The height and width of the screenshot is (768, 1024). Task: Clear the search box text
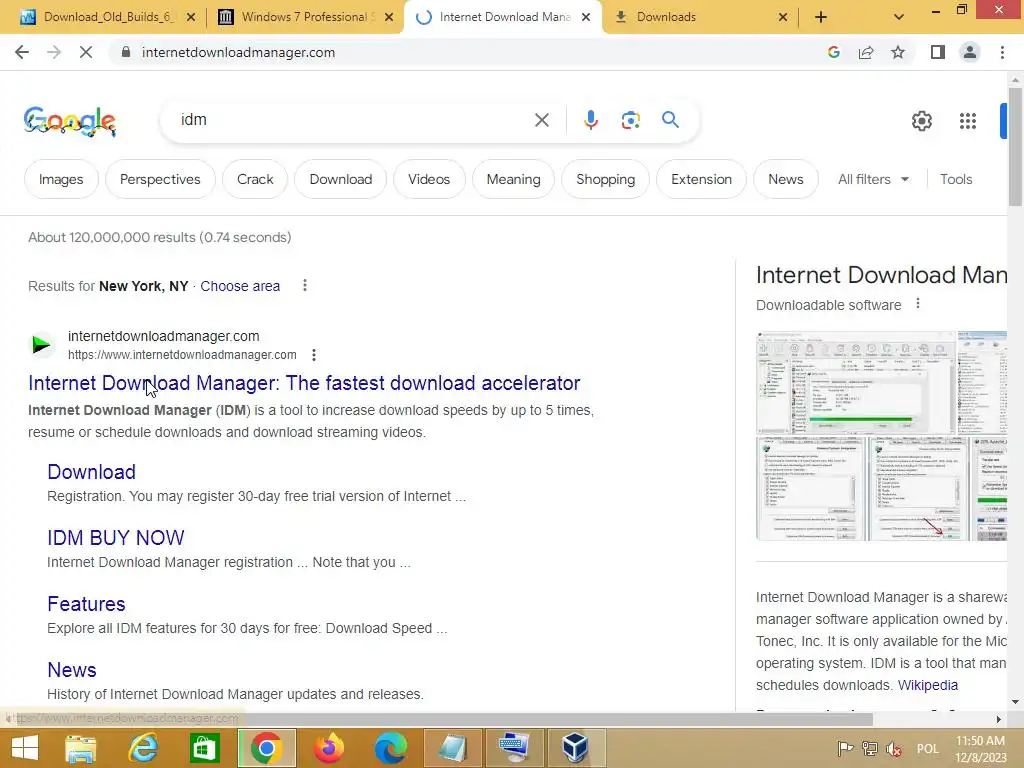pos(541,120)
